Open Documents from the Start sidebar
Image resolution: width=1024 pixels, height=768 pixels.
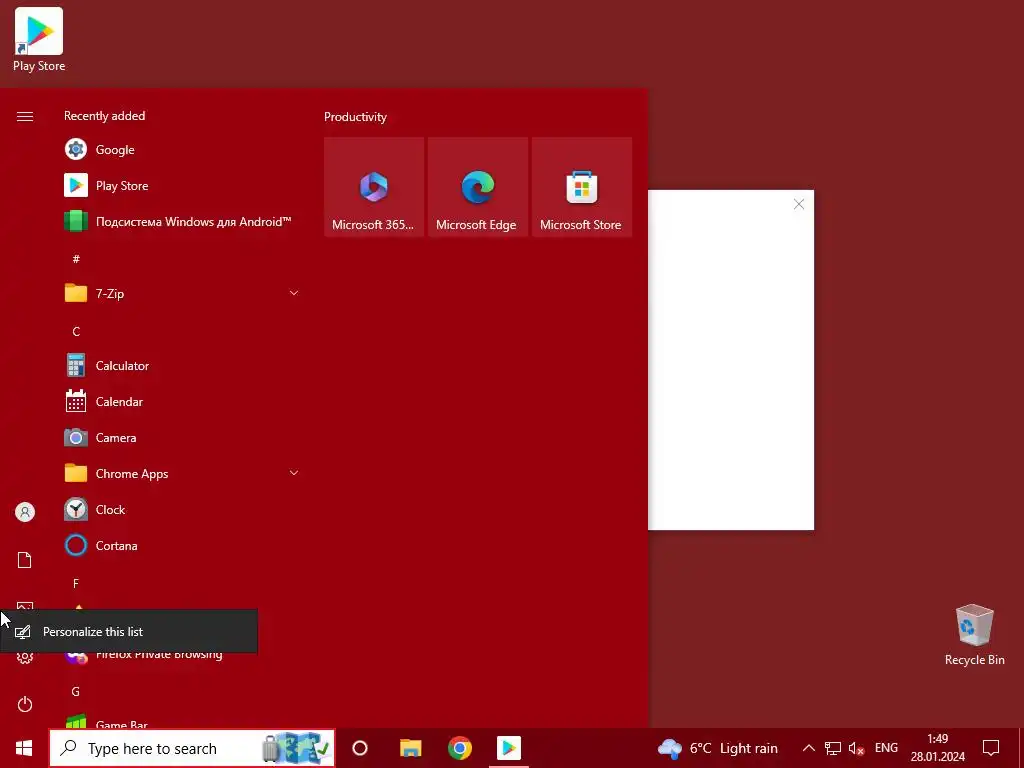[x=25, y=560]
